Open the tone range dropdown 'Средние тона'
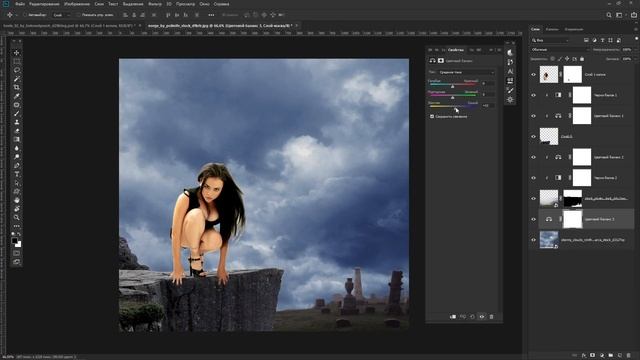 coord(467,72)
